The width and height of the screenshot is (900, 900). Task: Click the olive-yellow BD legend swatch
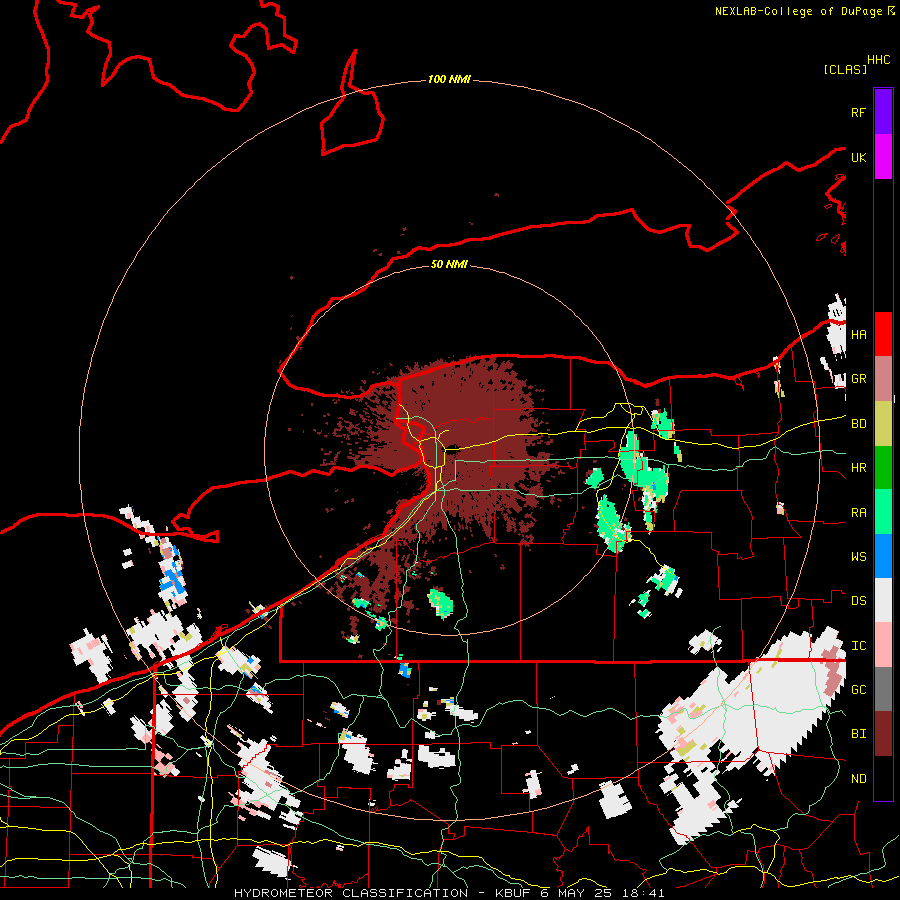pos(883,424)
